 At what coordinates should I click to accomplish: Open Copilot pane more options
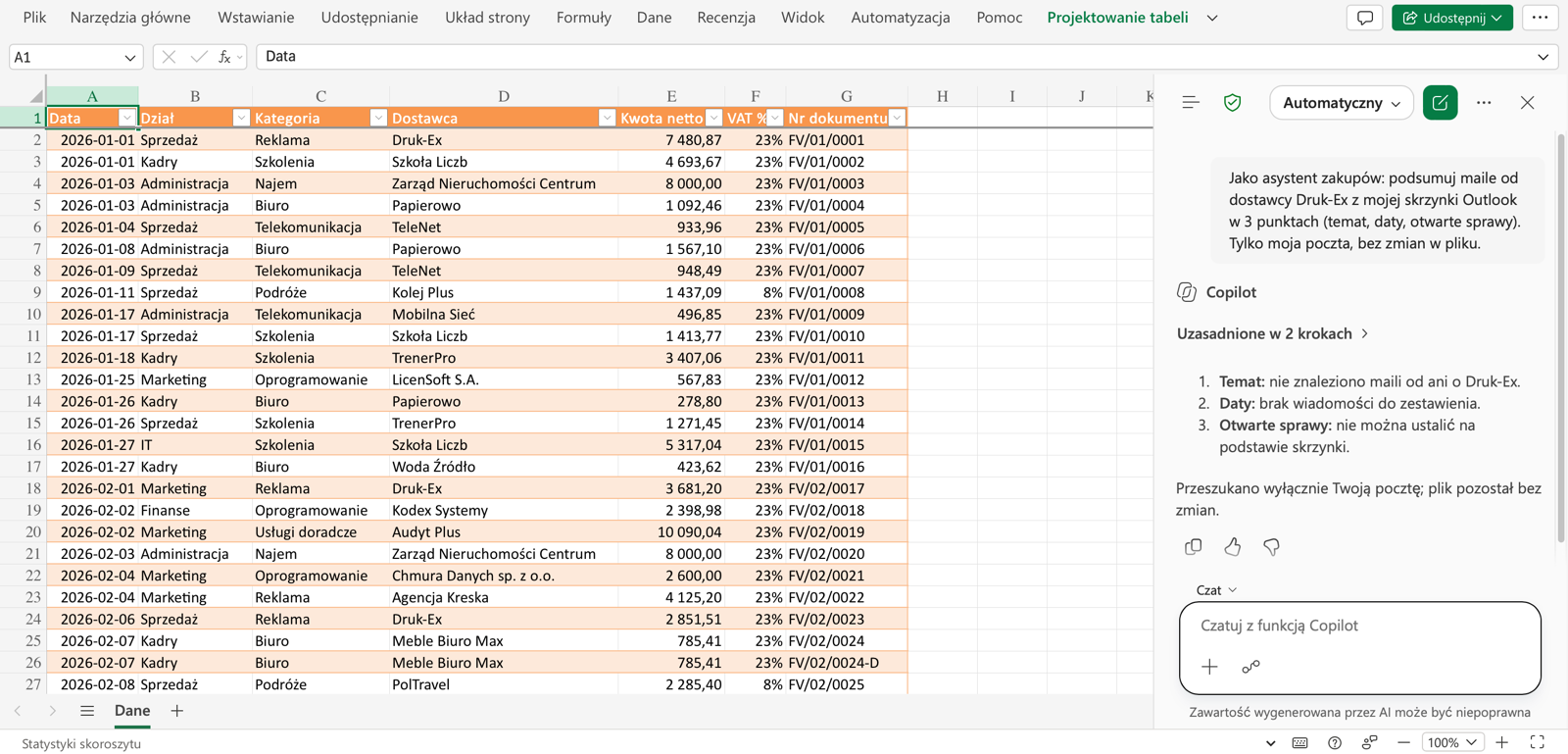(1484, 103)
